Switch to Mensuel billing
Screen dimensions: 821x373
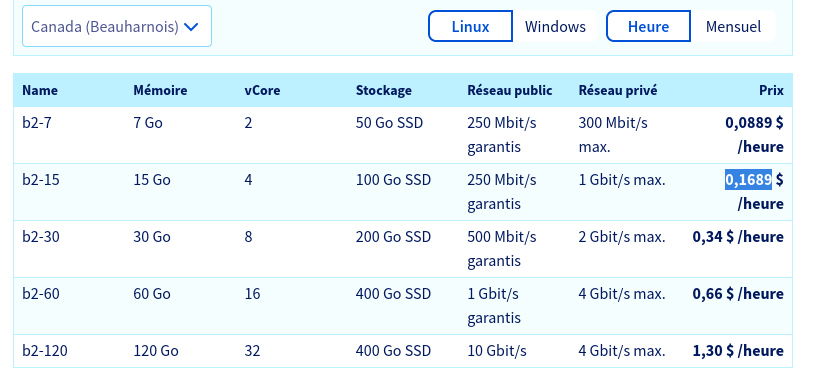(x=733, y=26)
